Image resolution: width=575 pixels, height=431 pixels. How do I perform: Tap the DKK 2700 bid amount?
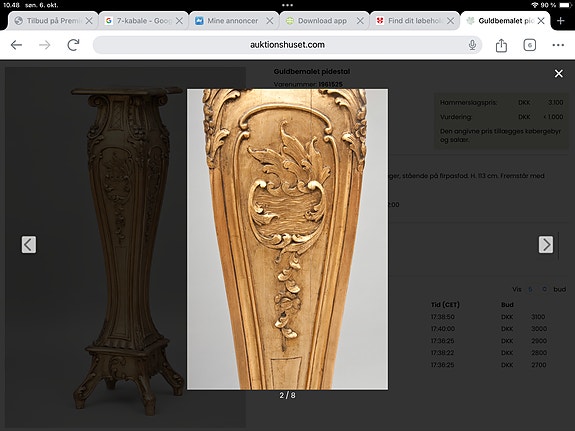click(x=539, y=365)
